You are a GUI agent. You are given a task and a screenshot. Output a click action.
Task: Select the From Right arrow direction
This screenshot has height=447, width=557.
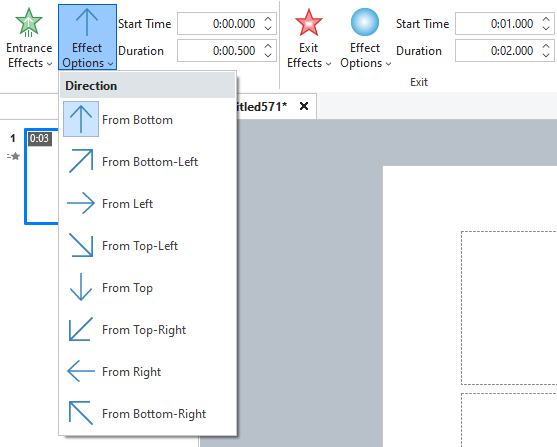click(147, 371)
